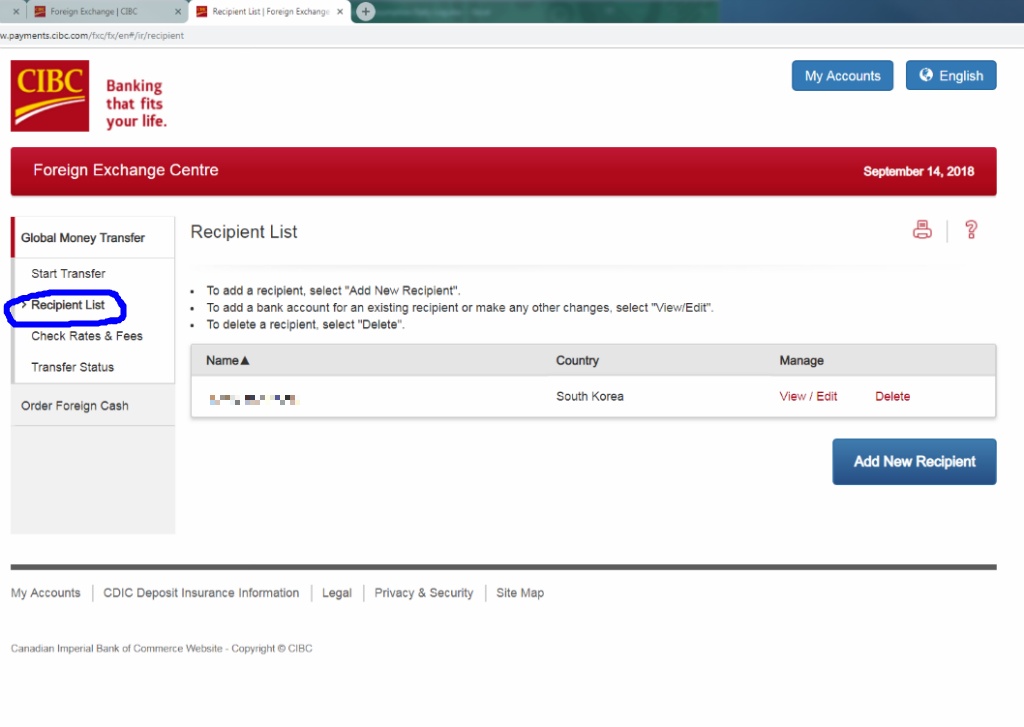Click the copyright notice text
Viewport: 1024px width, 727px height.
coord(161,649)
